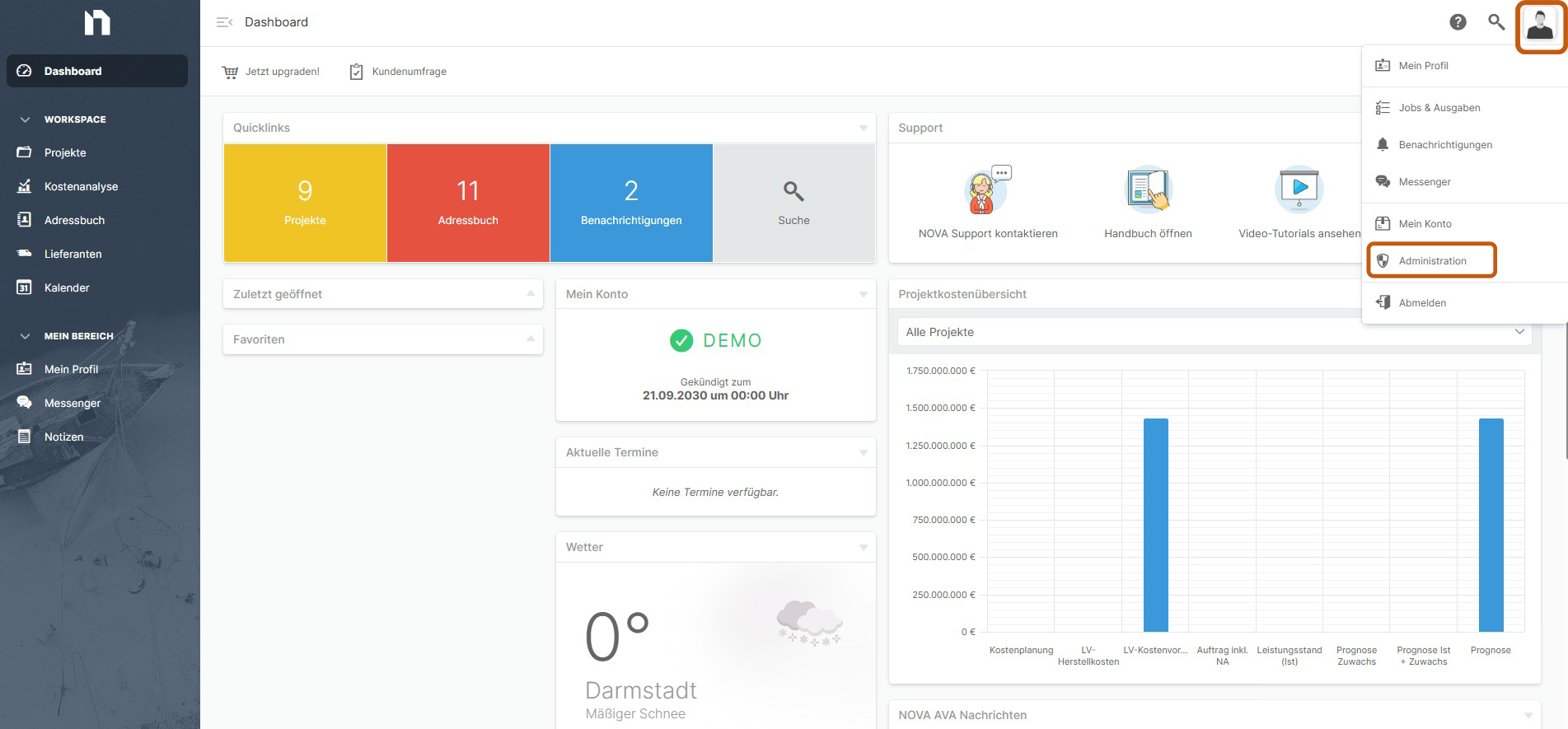
Task: Select Jobs & Ausgaben menu entry
Action: point(1439,108)
